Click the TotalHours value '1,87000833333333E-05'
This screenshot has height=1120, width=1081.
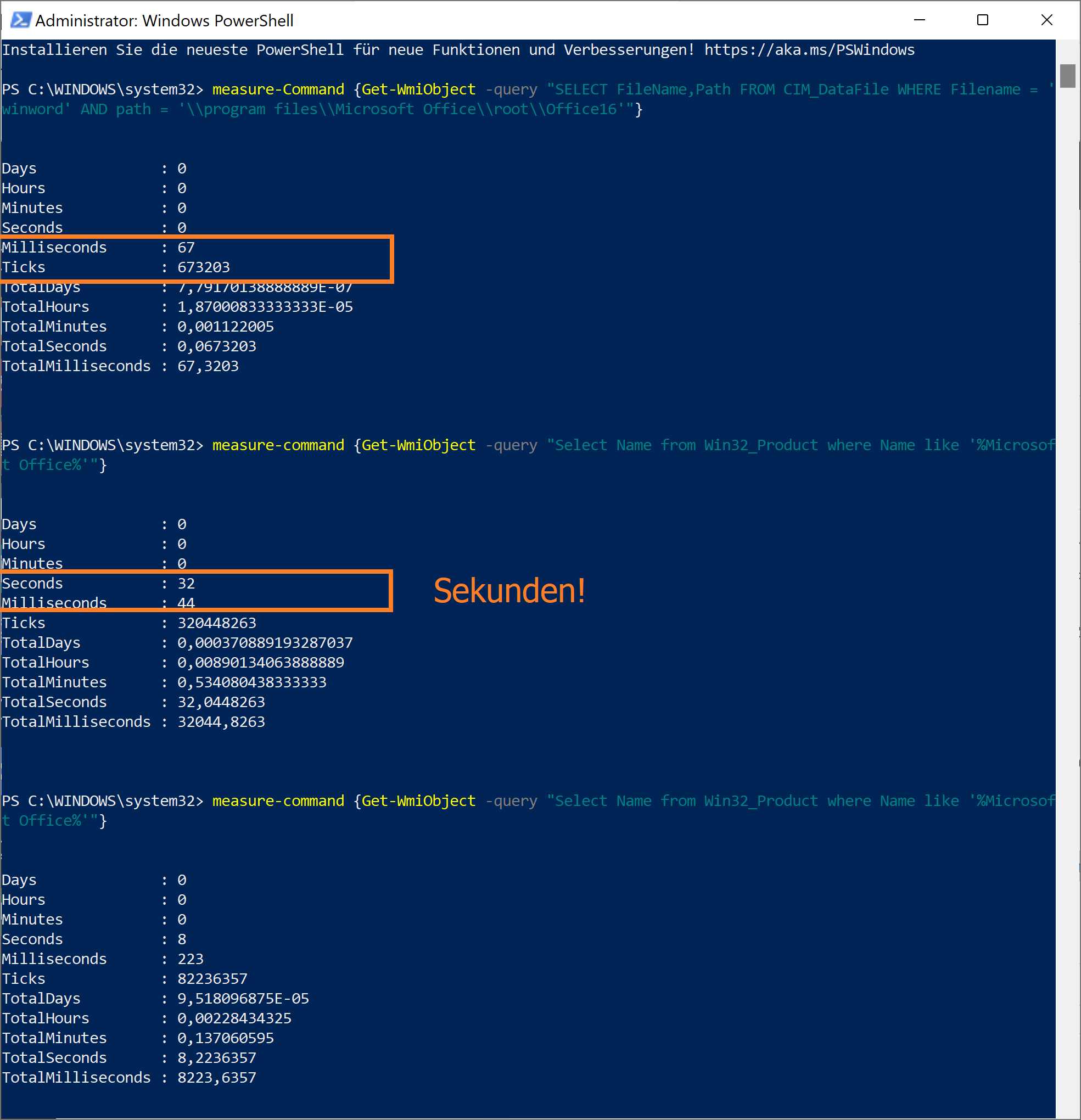pos(265,307)
